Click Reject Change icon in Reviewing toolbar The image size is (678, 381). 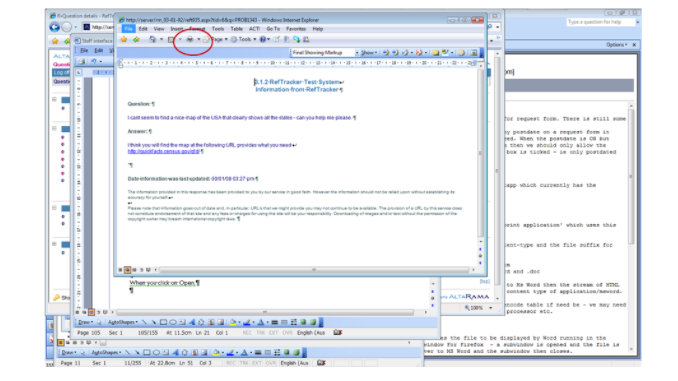click(419, 52)
